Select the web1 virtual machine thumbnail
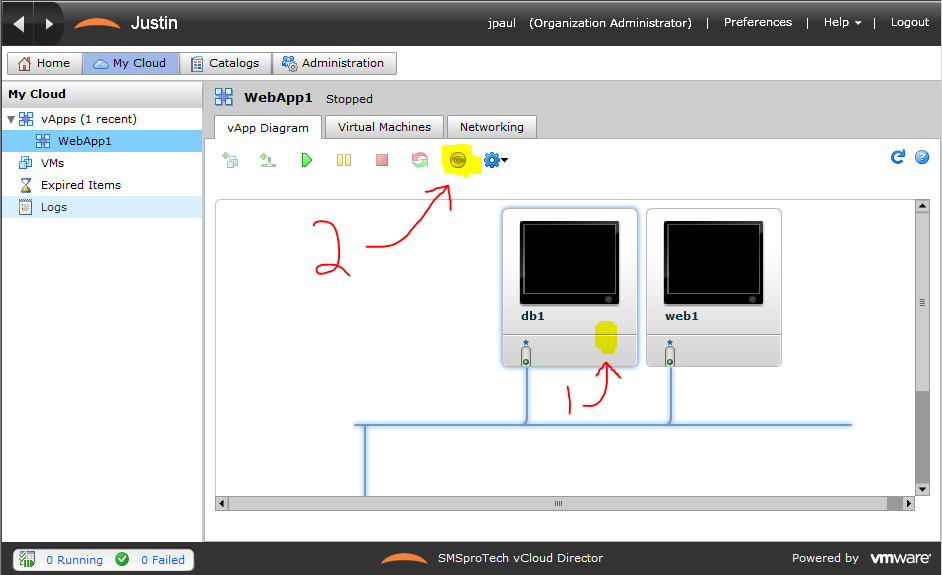Screen dimensions: 942x575 (x=713, y=263)
